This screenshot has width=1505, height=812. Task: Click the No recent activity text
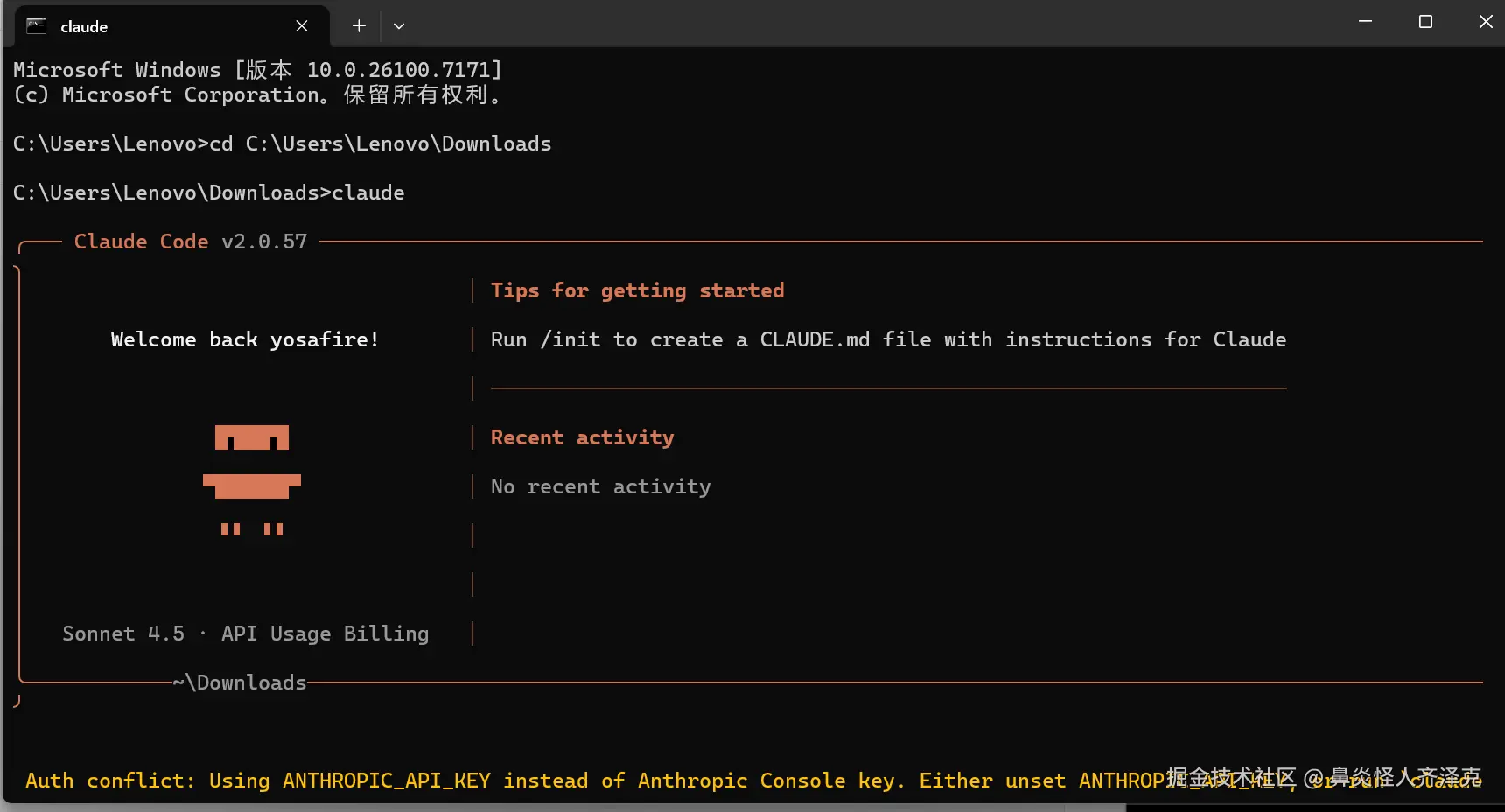pyautogui.click(x=600, y=486)
